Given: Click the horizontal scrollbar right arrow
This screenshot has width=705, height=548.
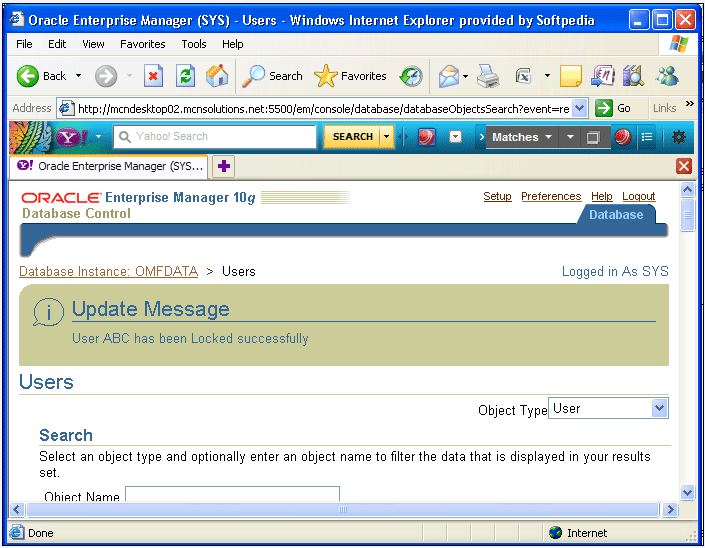Looking at the screenshot, I should 670,510.
